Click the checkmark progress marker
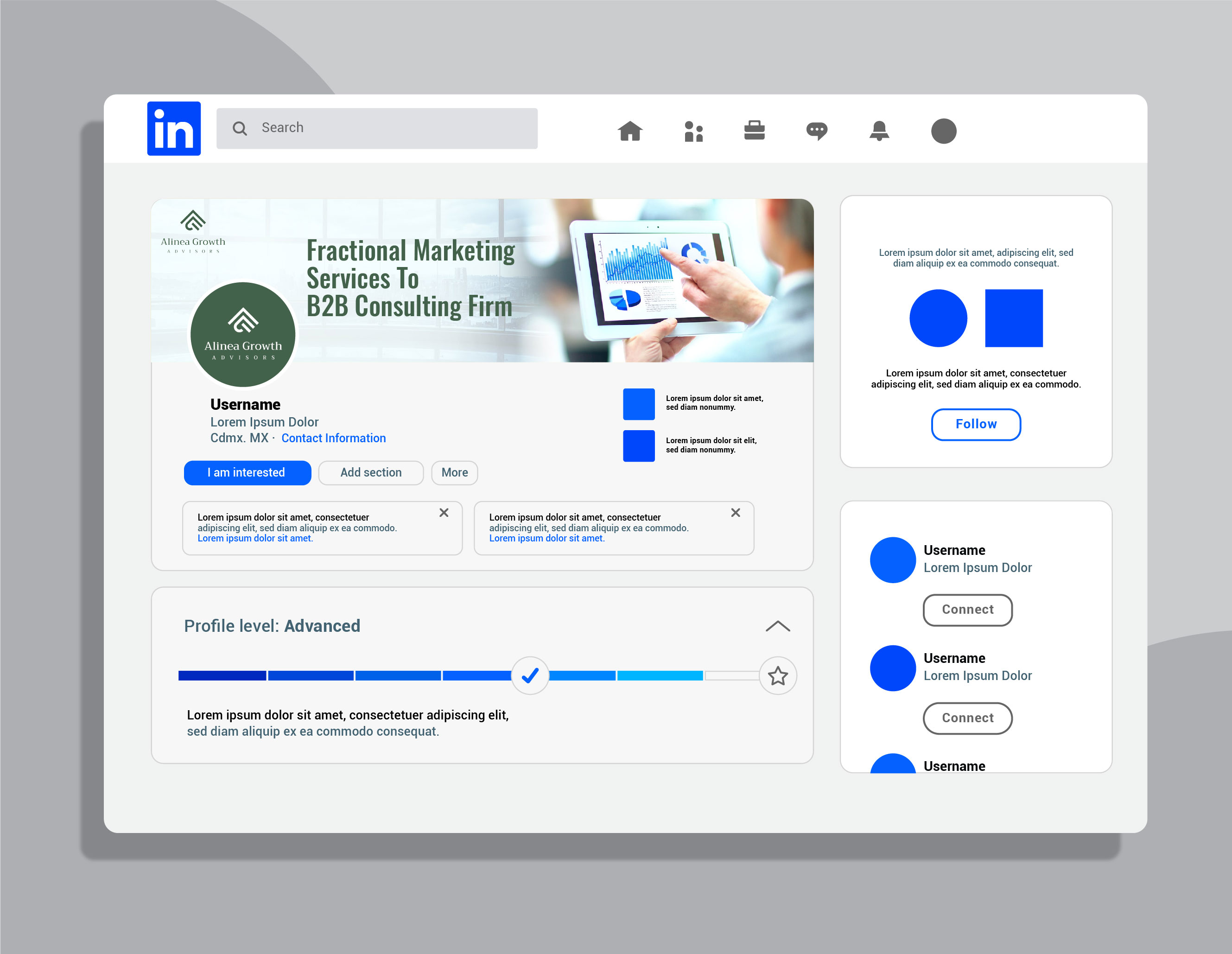 [530, 675]
